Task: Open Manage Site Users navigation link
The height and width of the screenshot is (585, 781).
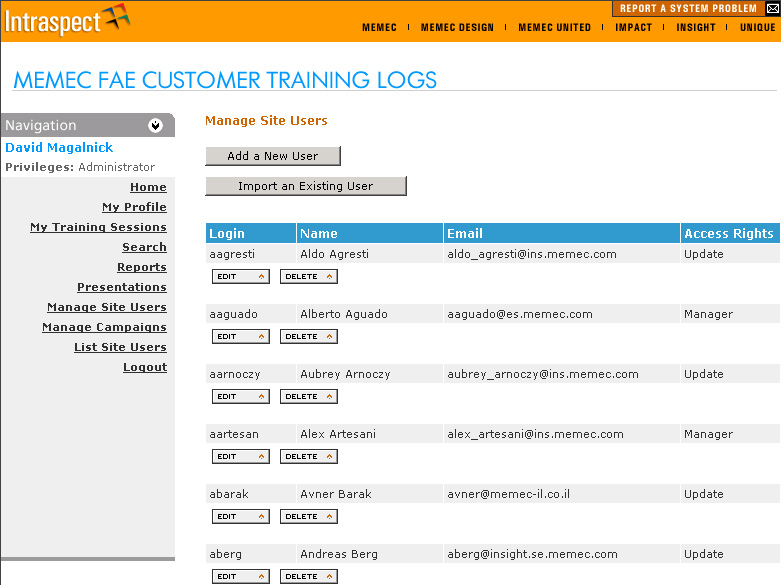Action: (107, 306)
